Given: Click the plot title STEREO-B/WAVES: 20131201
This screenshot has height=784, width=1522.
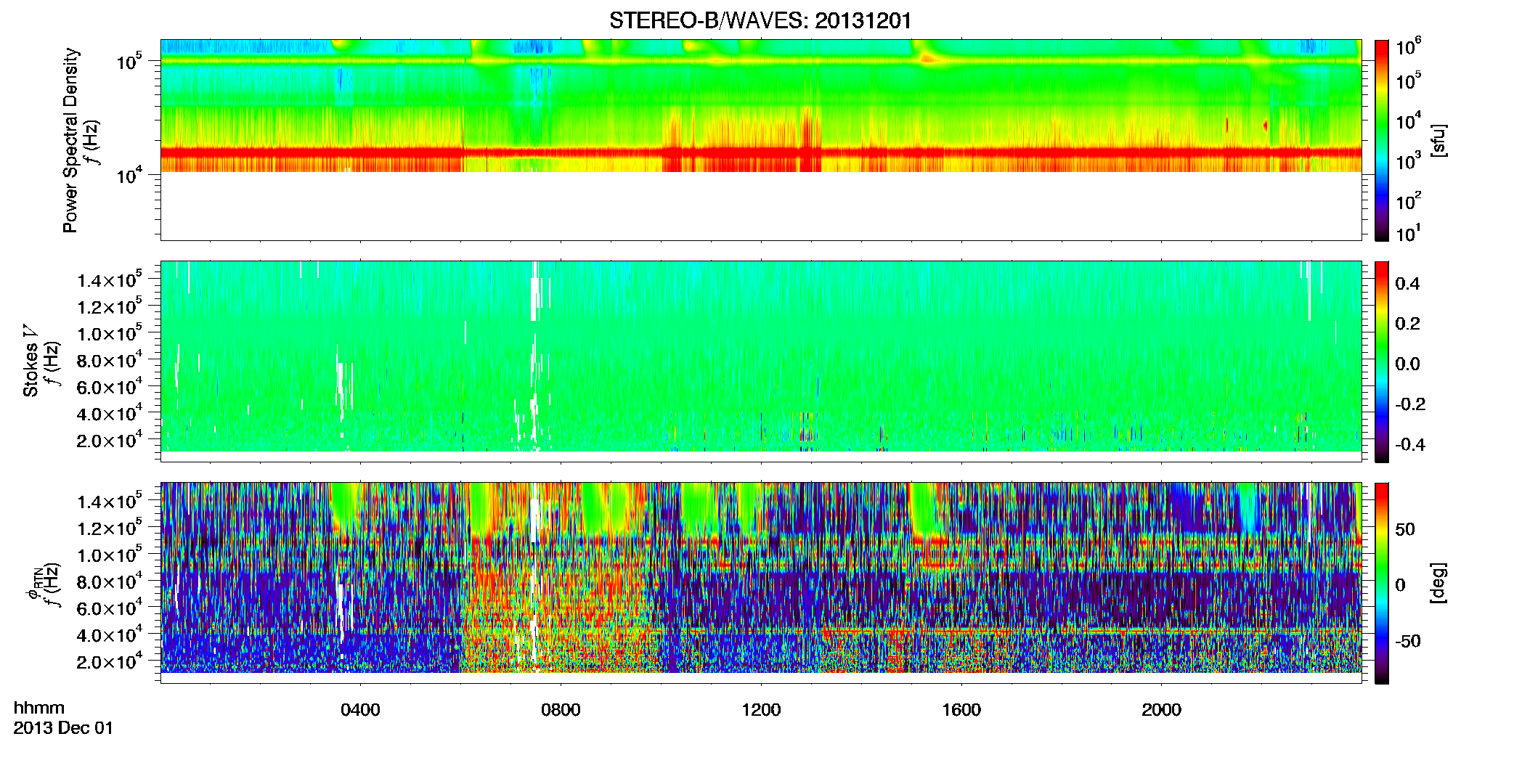Looking at the screenshot, I should tap(760, 20).
